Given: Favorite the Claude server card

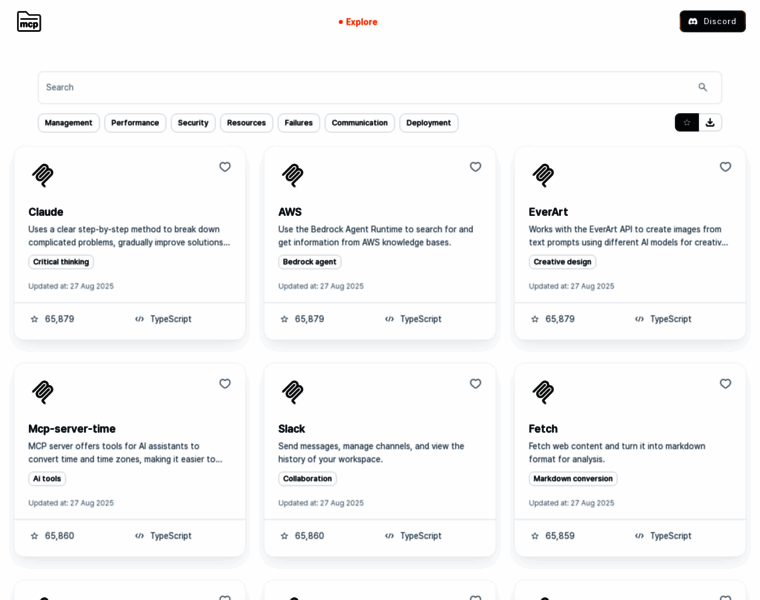Looking at the screenshot, I should [x=225, y=167].
